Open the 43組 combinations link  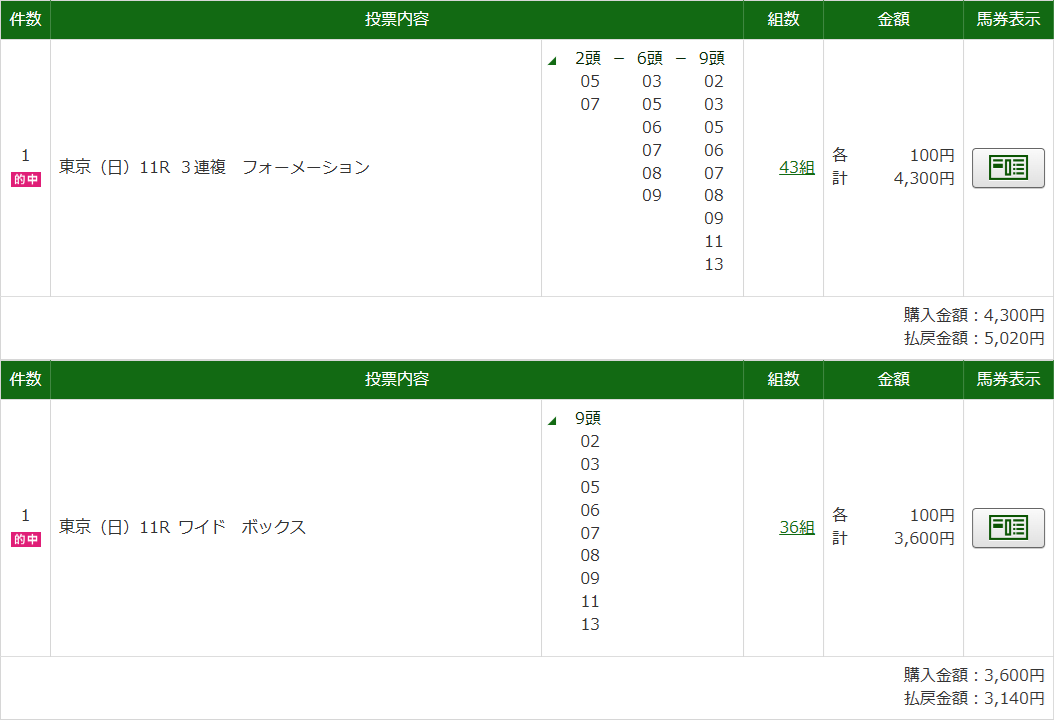point(796,167)
